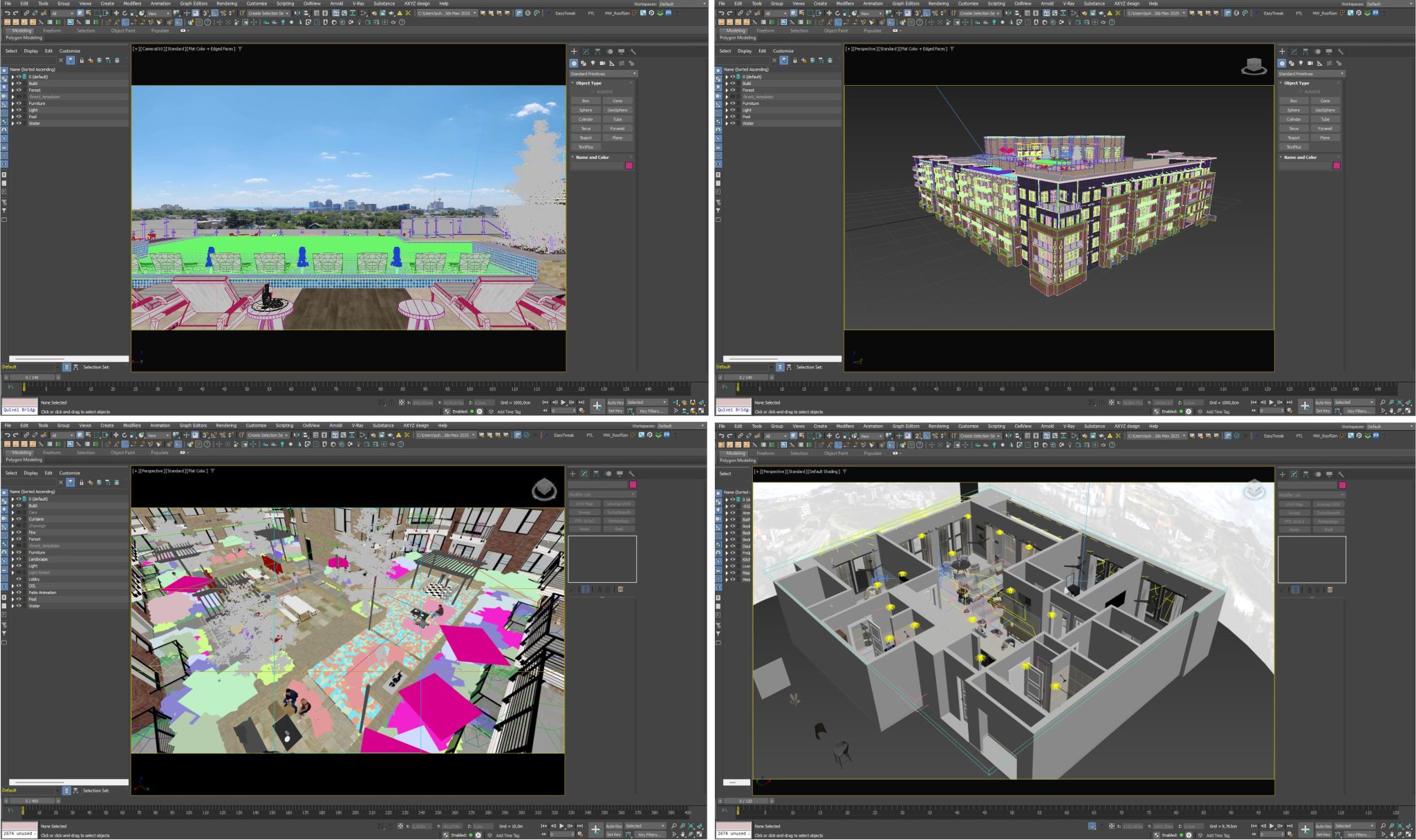Hide the Water layer in building exterior window

tap(733, 123)
